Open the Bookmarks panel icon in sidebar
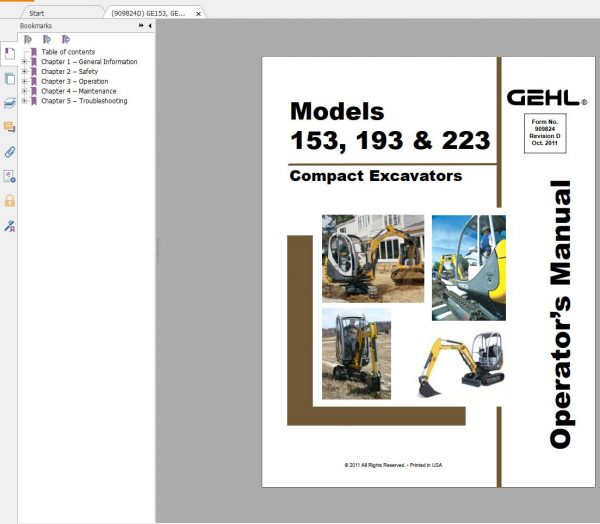600x524 pixels. pyautogui.click(x=10, y=54)
